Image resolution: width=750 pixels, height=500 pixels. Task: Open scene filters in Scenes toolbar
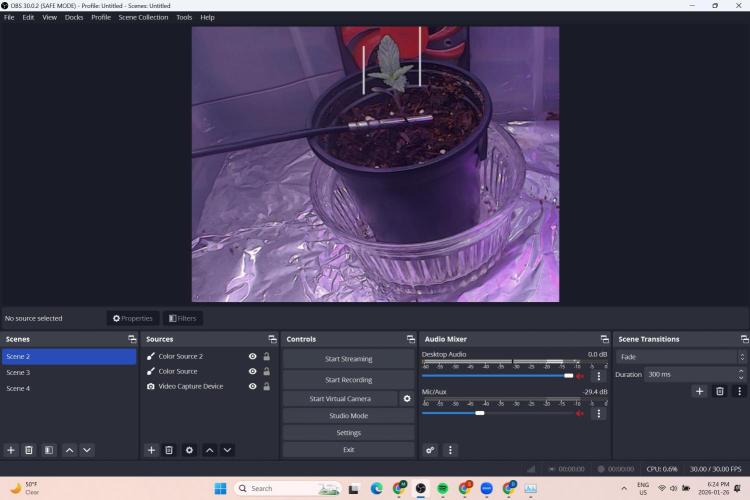(48, 450)
